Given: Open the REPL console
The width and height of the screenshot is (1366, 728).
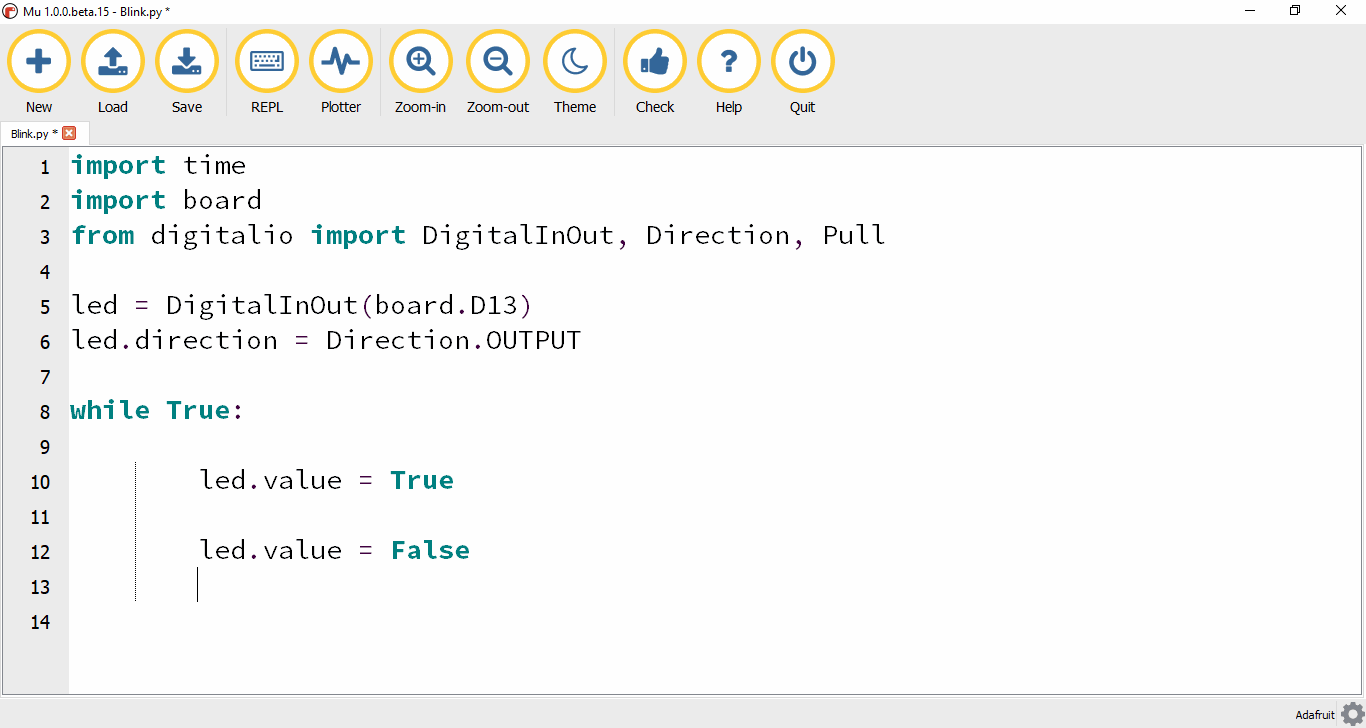Looking at the screenshot, I should [x=266, y=61].
